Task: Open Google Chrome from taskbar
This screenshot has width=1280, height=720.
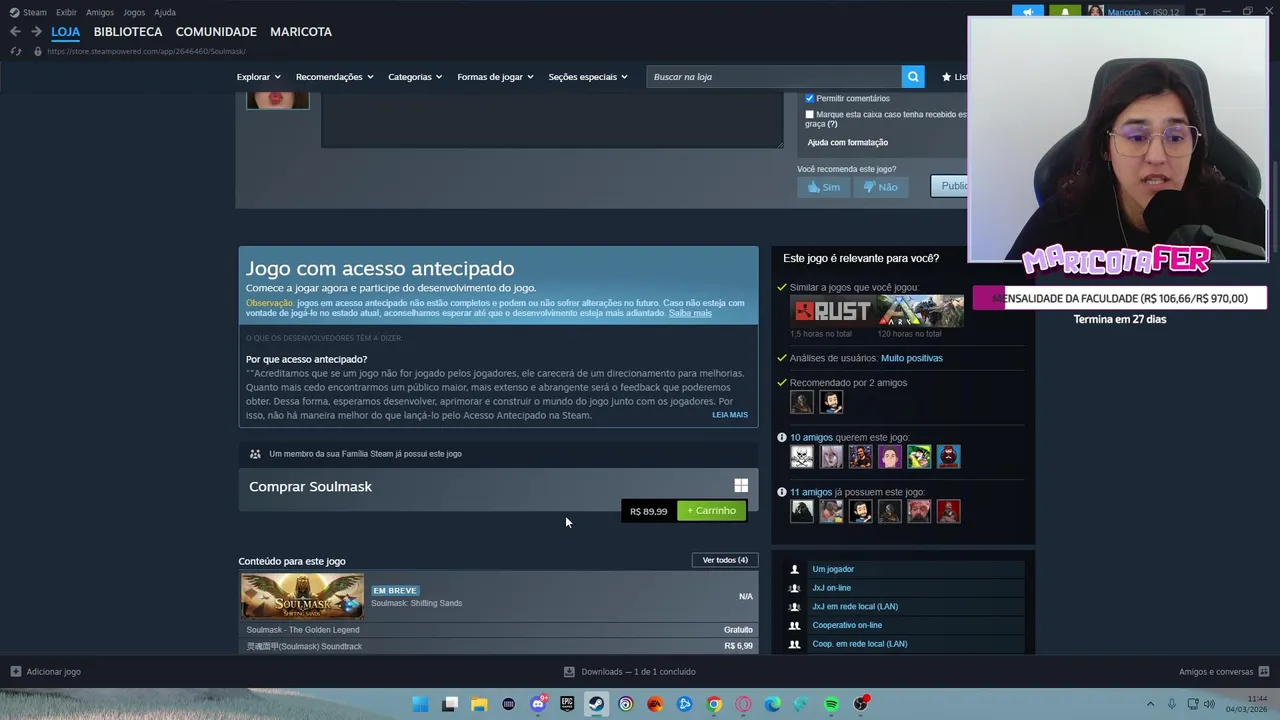Action: [714, 704]
